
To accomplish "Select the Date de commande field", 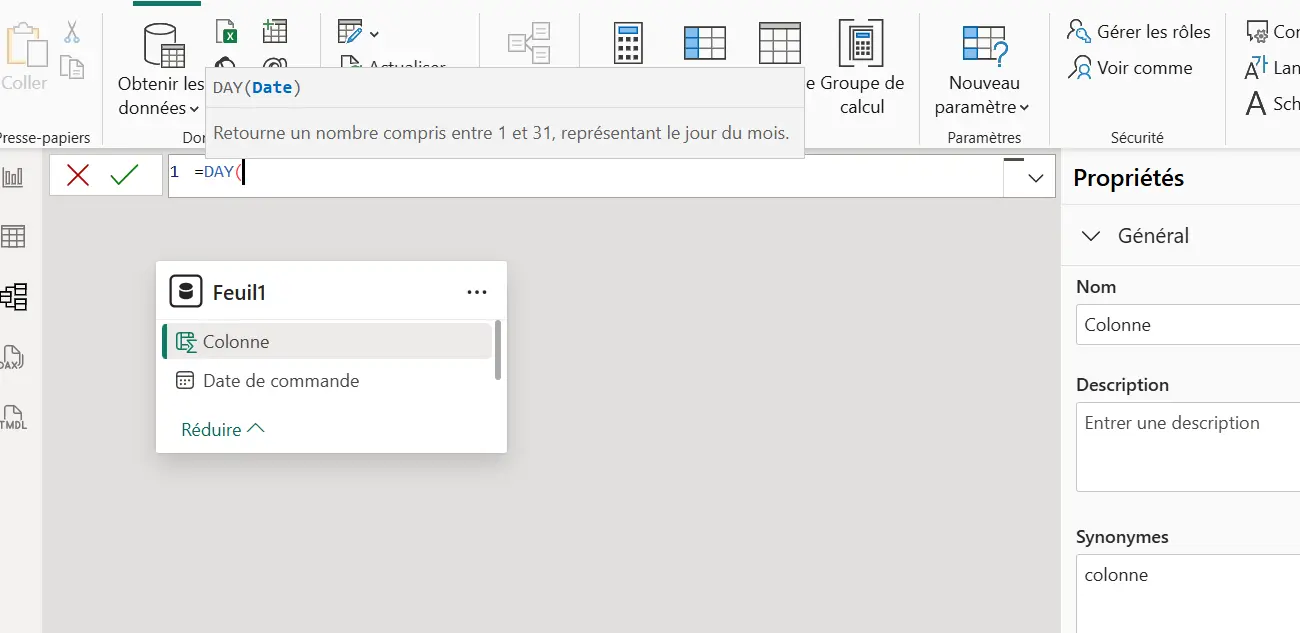I will click(x=327, y=380).
